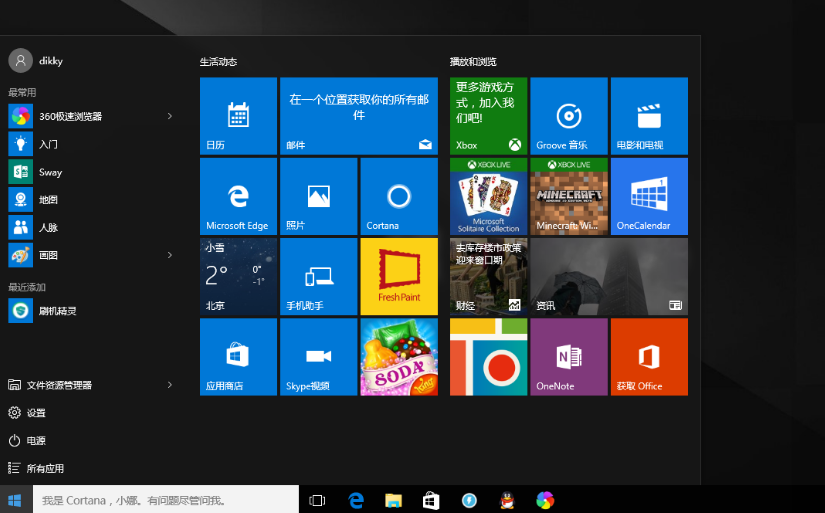Screen dimensions: 825x513
Task: Open QQ penguin icon on taskbar
Action: (x=507, y=500)
